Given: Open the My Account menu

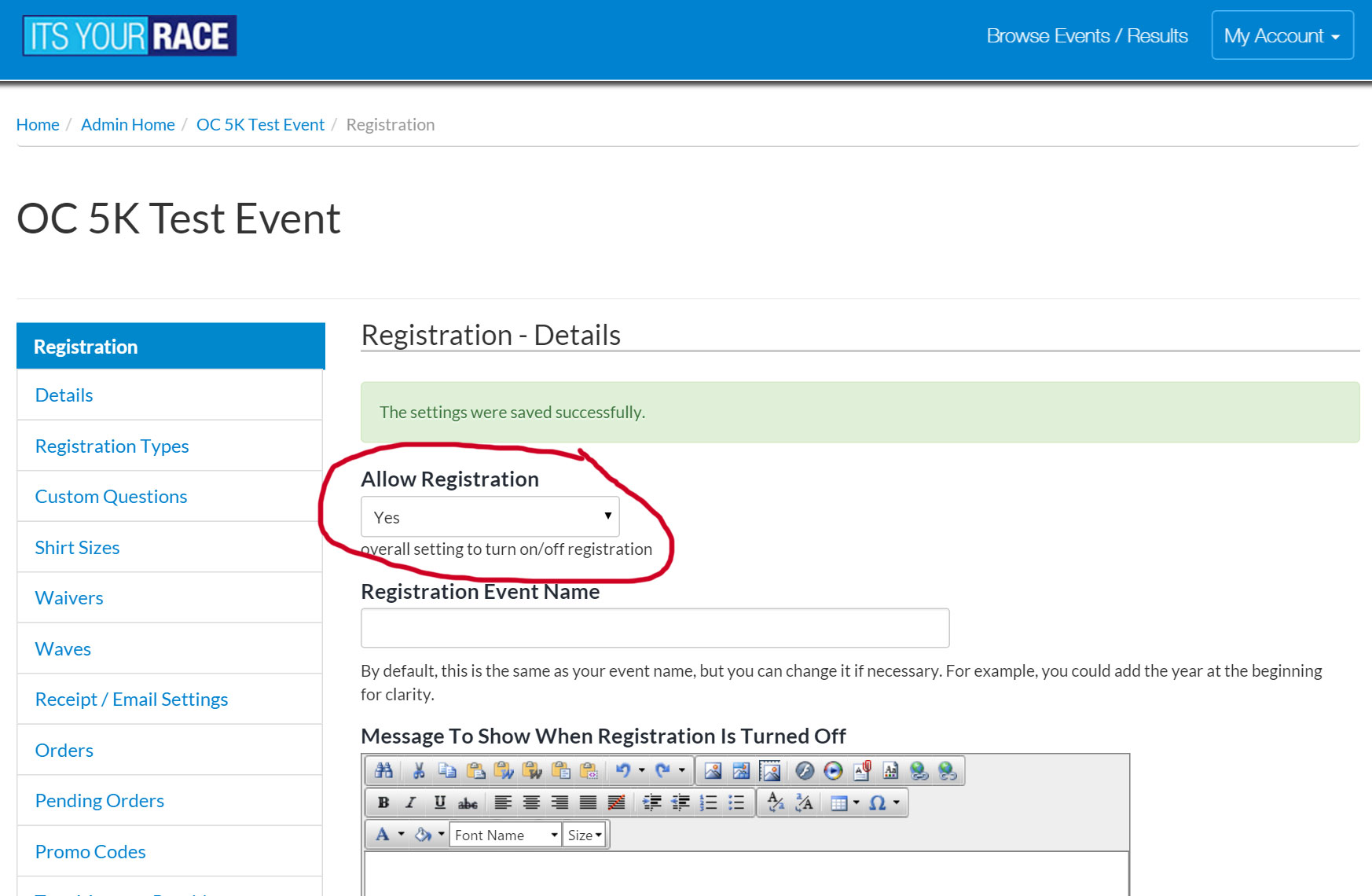Looking at the screenshot, I should pos(1282,35).
